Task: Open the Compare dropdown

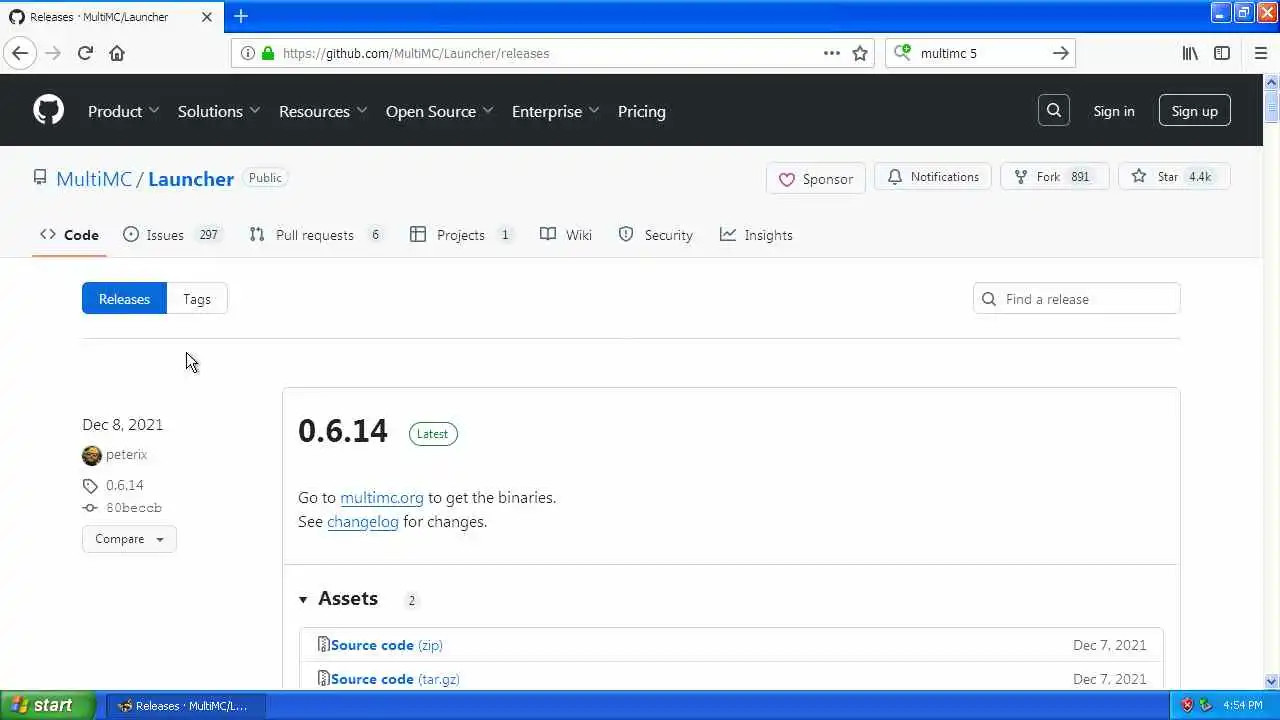Action: tap(129, 539)
